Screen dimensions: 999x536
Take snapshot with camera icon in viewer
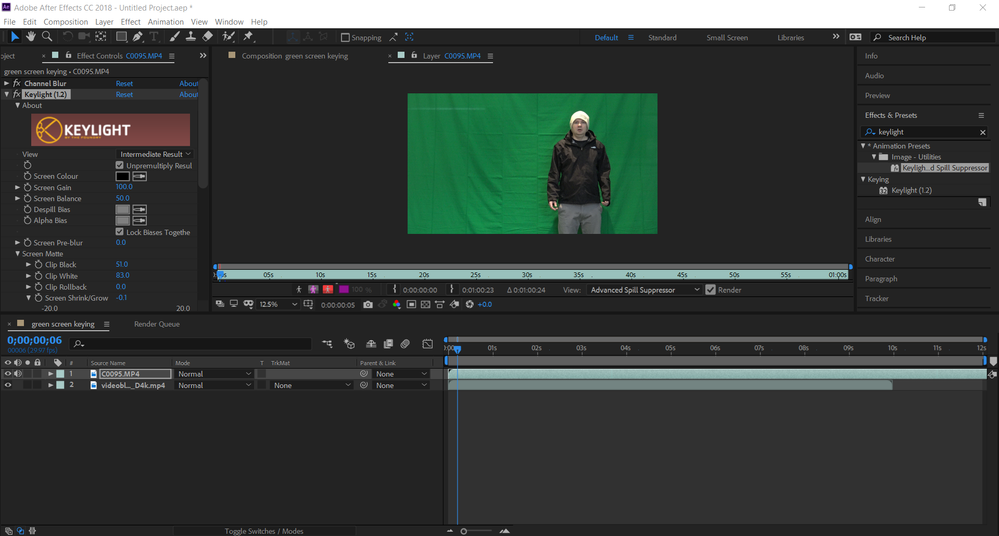click(368, 305)
